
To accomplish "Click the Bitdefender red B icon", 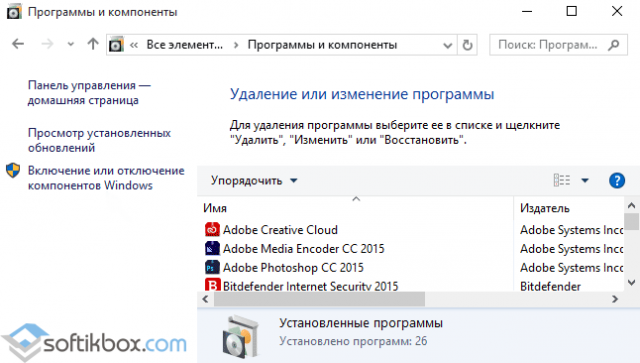I will tap(212, 285).
